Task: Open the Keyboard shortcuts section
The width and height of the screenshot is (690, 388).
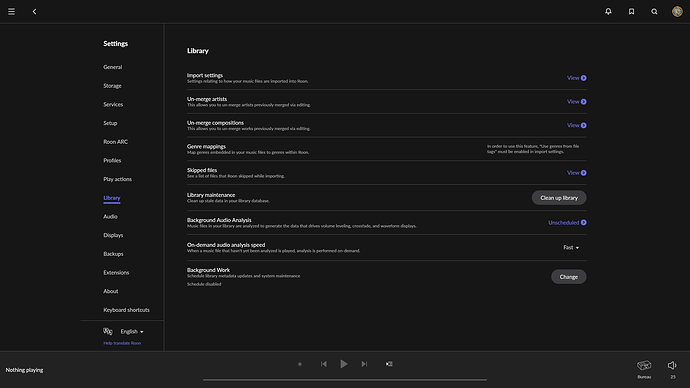Action: [x=126, y=310]
